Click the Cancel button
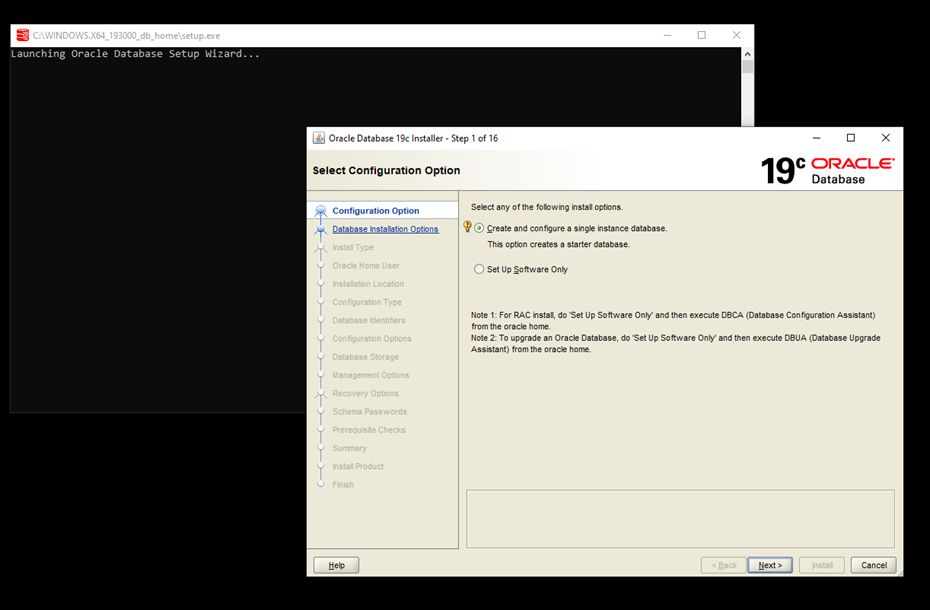The width and height of the screenshot is (930, 610). click(x=874, y=565)
